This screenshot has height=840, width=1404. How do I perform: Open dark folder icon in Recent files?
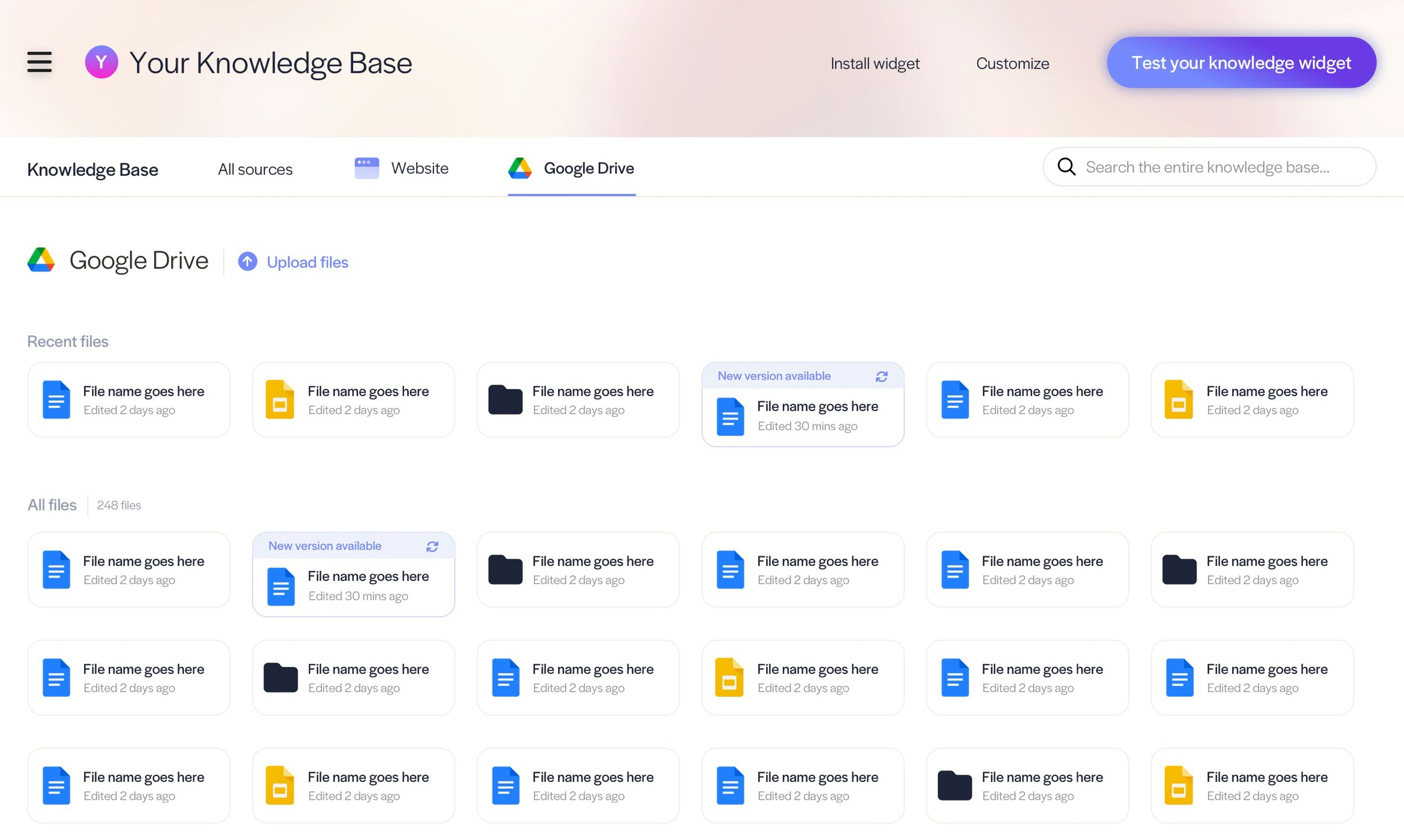505,400
